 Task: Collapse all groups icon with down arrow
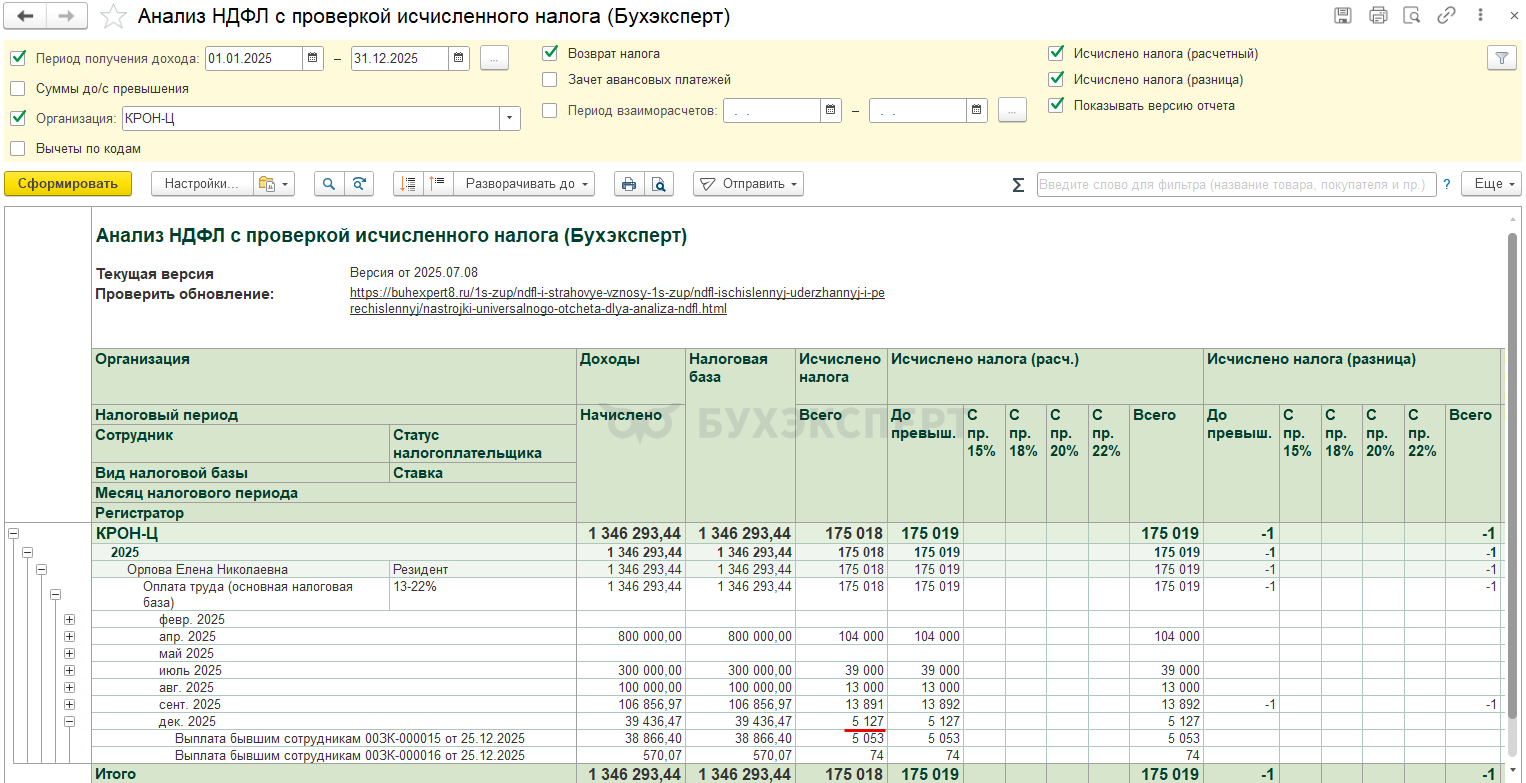(x=408, y=184)
